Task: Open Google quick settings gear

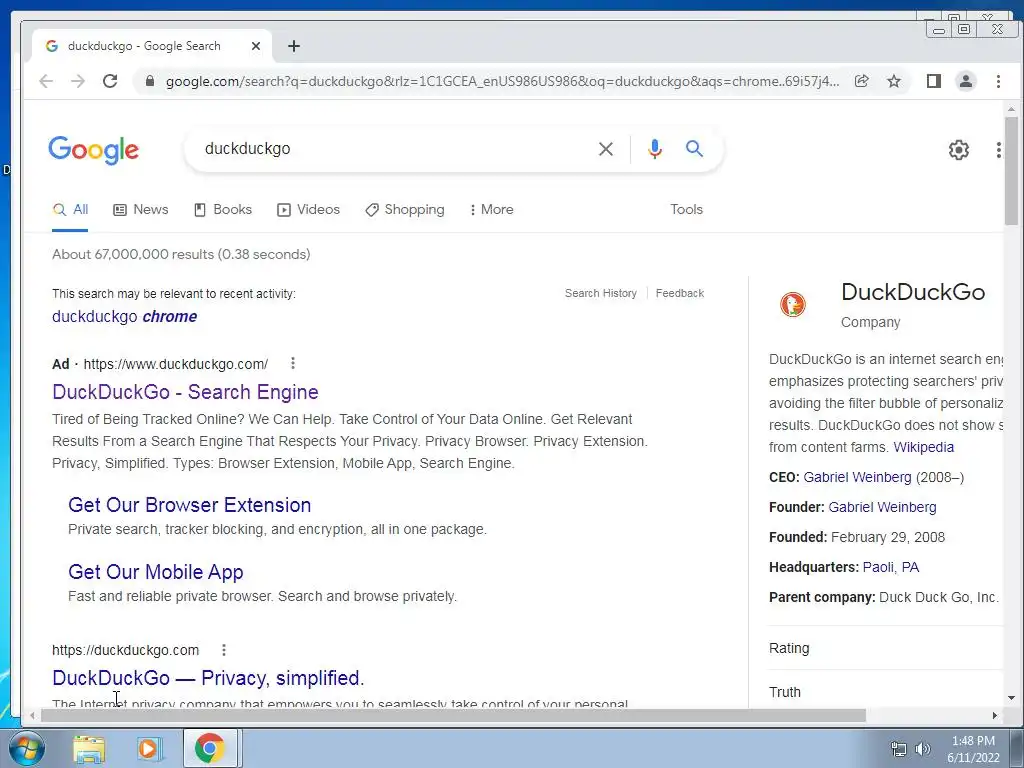Action: pyautogui.click(x=959, y=150)
